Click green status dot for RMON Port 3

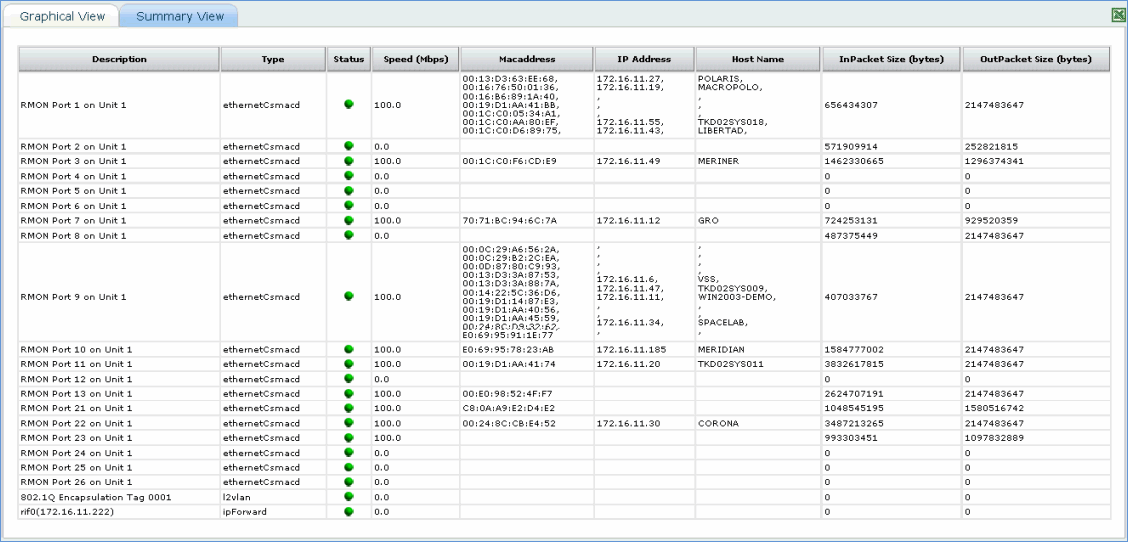(x=348, y=160)
